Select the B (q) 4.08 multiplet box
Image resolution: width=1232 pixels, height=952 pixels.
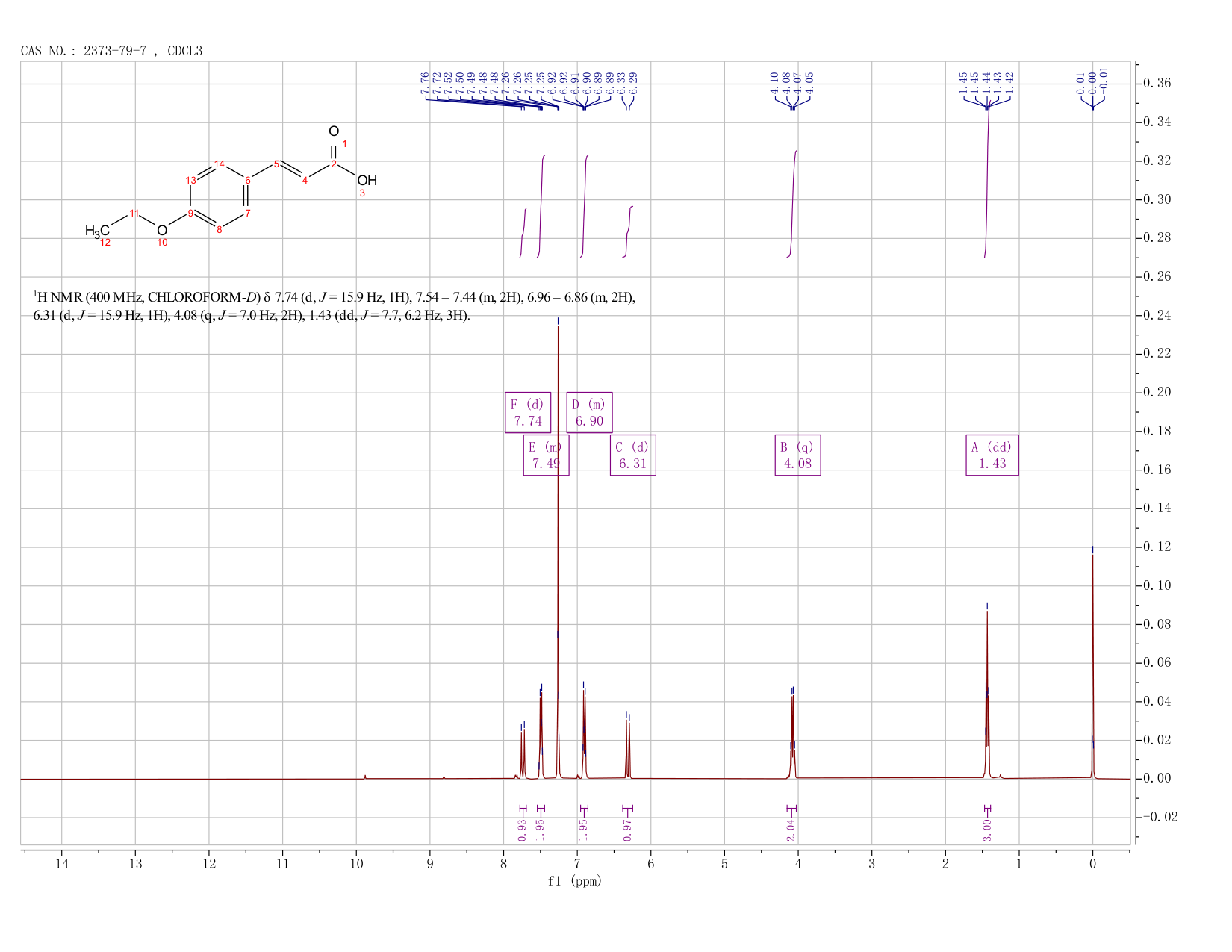(797, 455)
